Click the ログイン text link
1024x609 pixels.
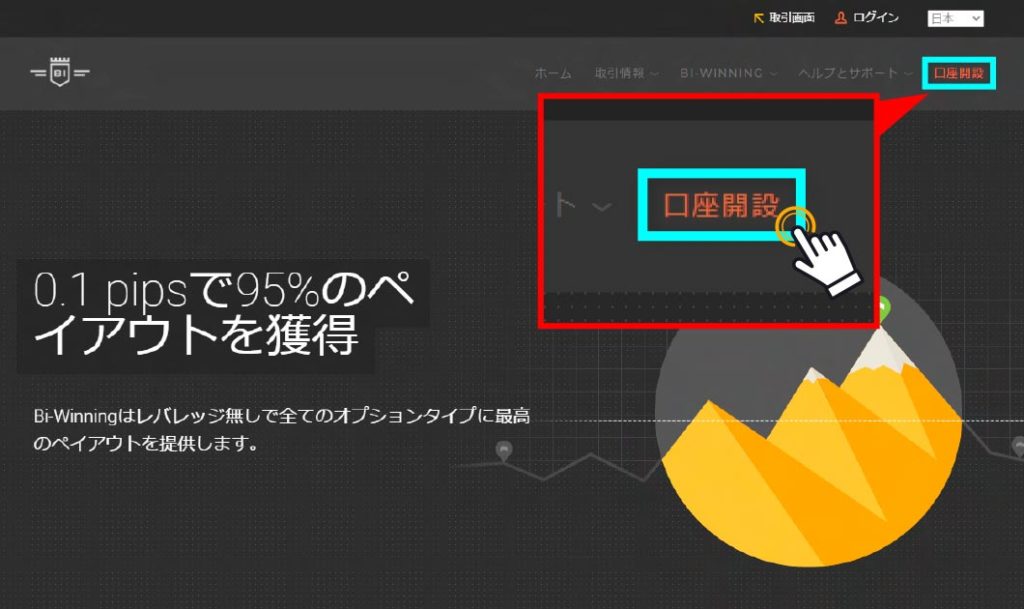[x=876, y=18]
